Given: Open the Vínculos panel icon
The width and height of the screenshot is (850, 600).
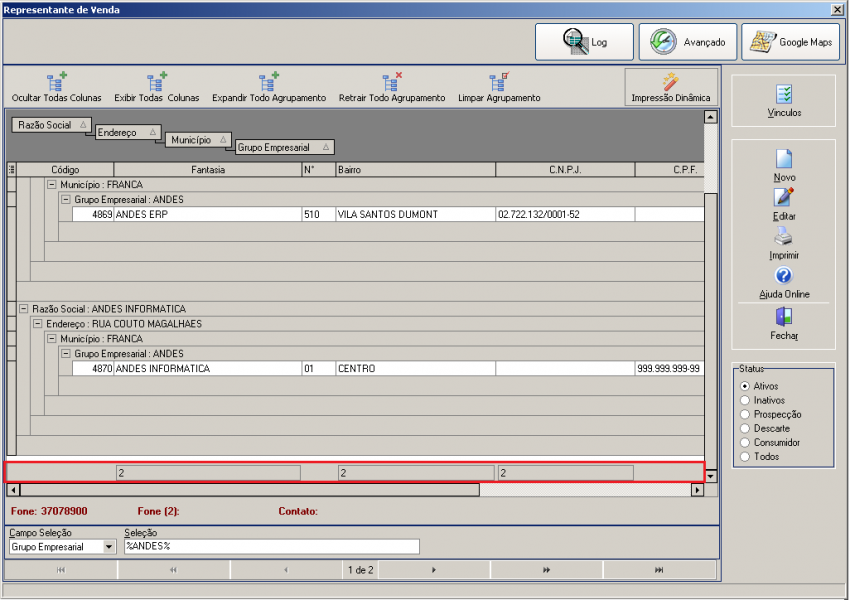Looking at the screenshot, I should pyautogui.click(x=784, y=94).
